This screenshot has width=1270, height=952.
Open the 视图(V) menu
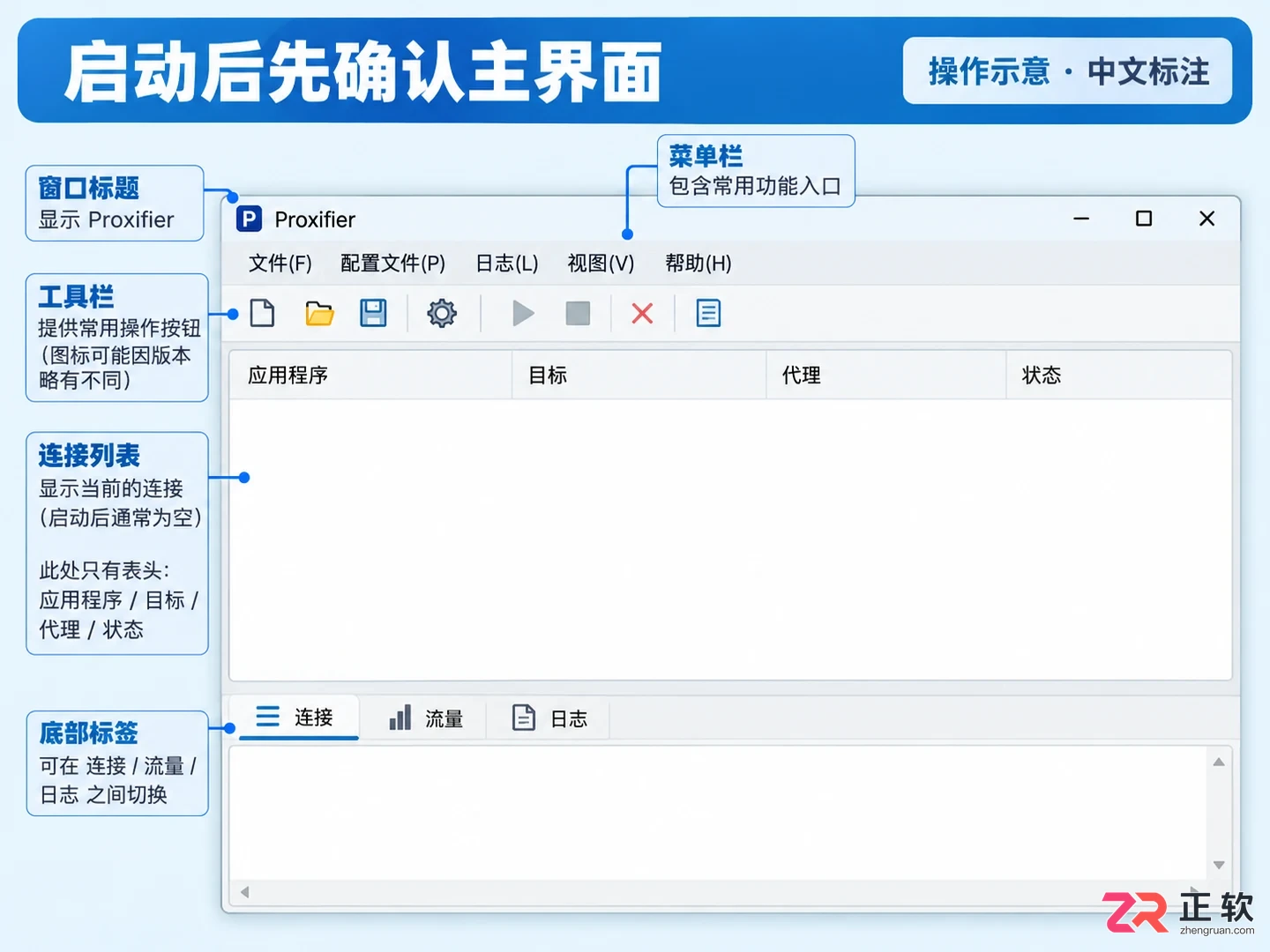[601, 264]
